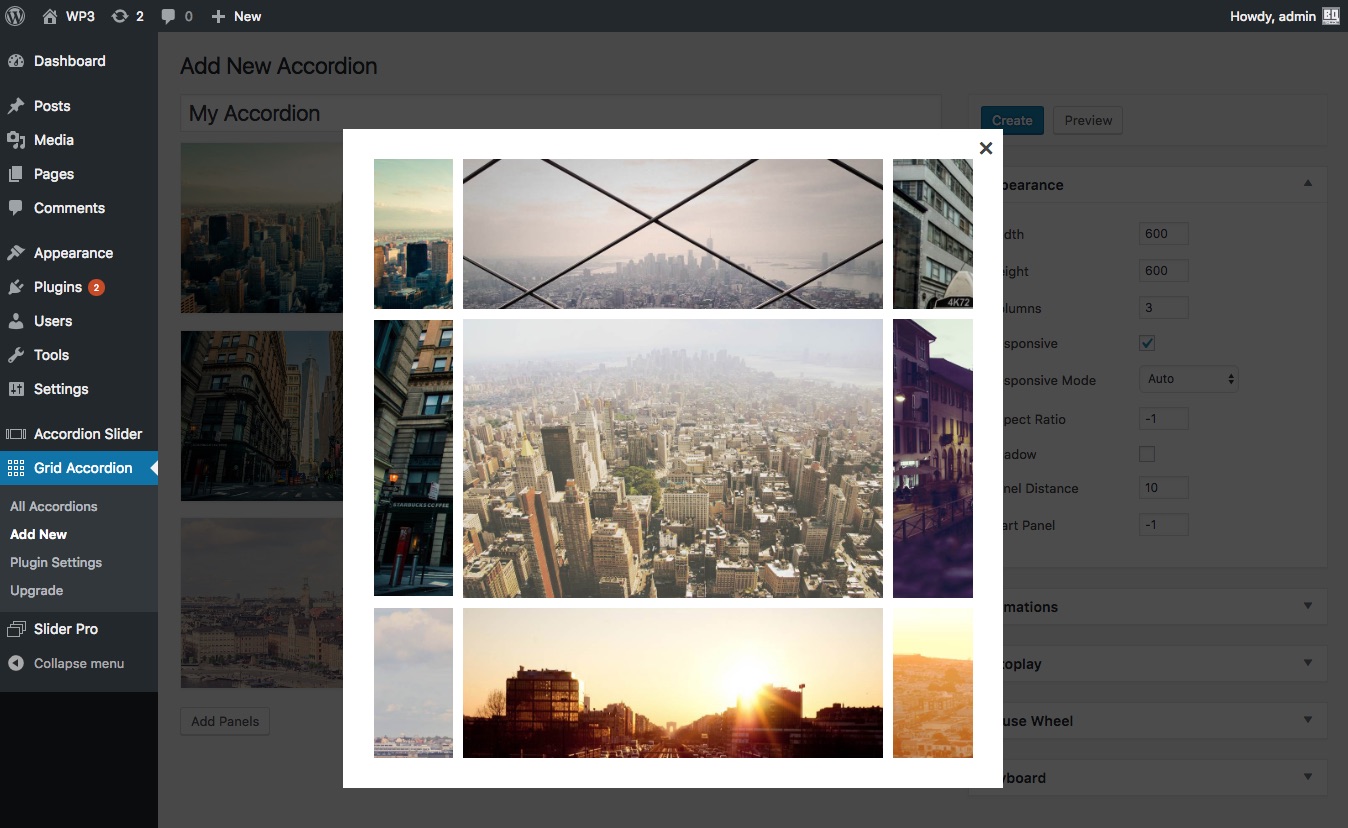Open the updates icon showing 2
This screenshot has height=828, width=1348.
(120, 16)
